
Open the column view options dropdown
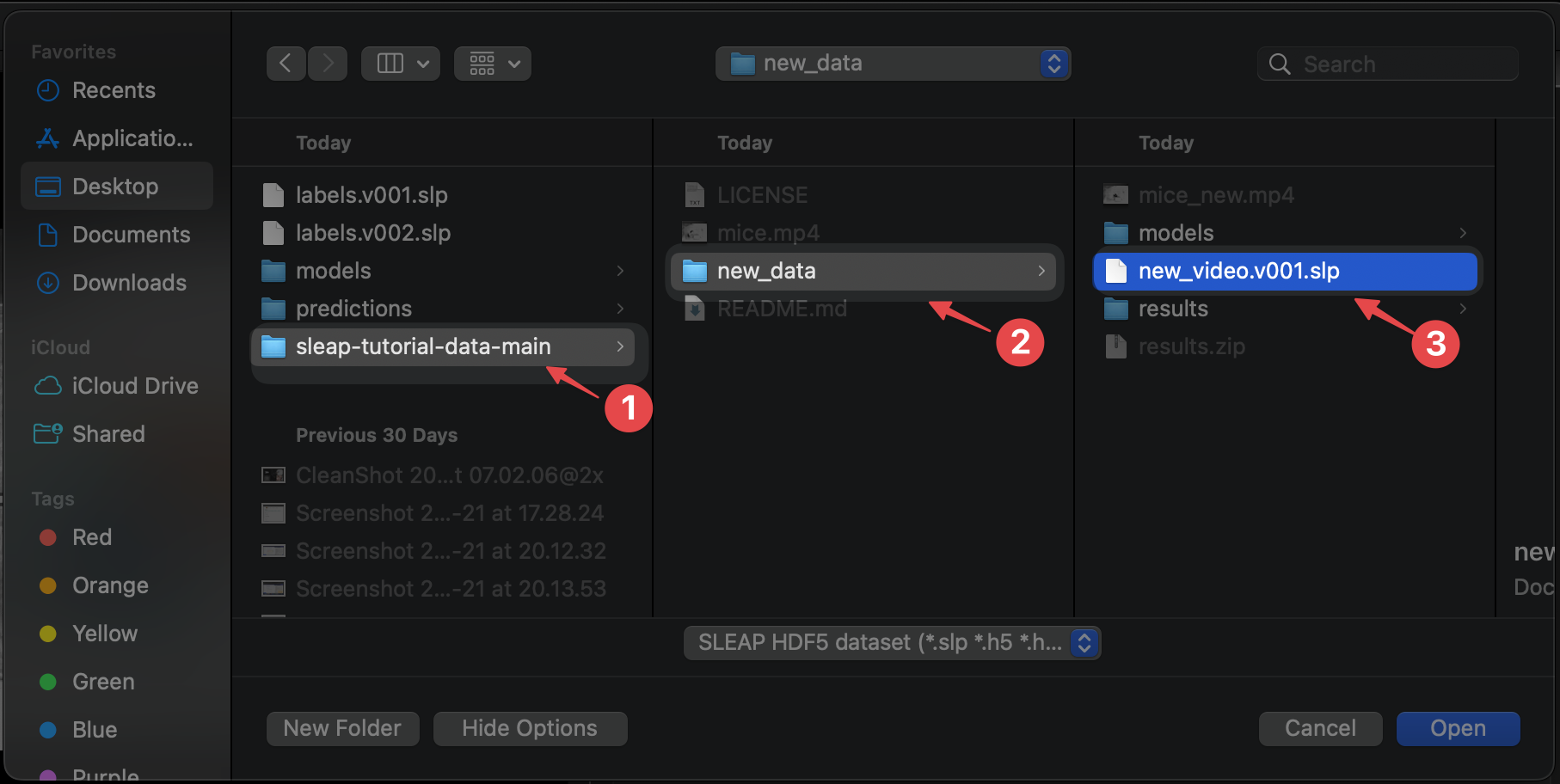pos(401,64)
